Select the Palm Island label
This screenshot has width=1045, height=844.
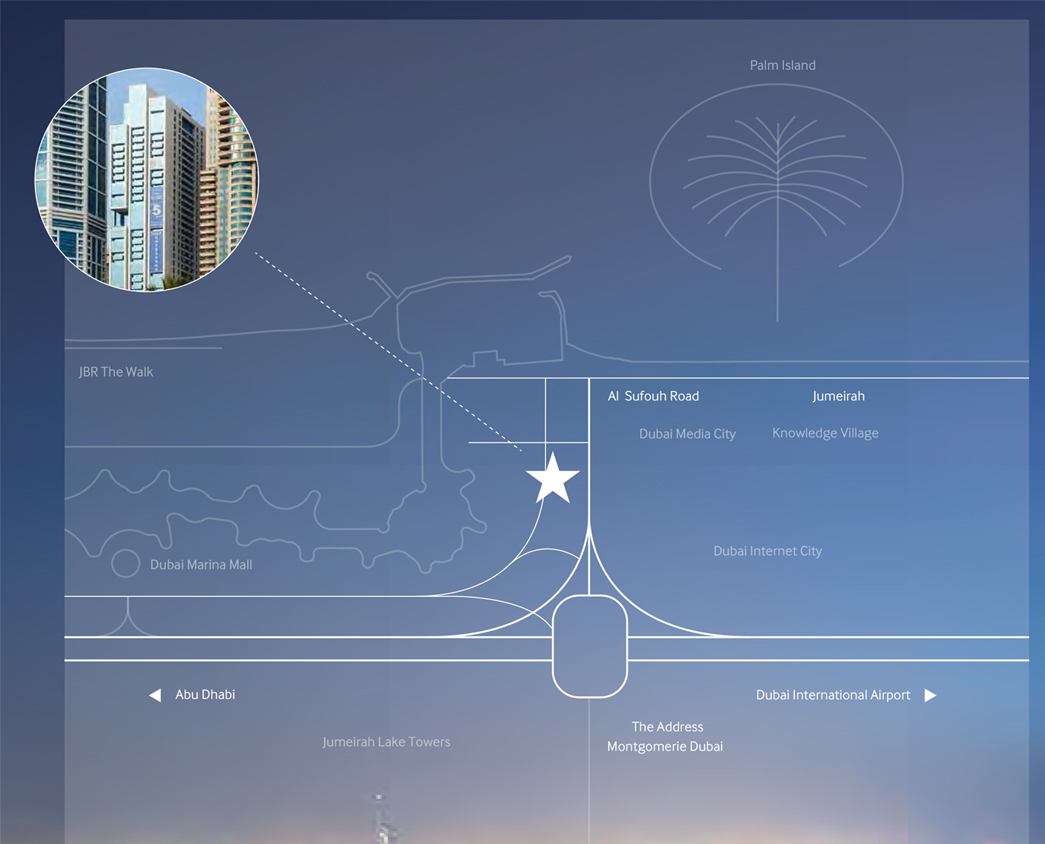coord(783,65)
